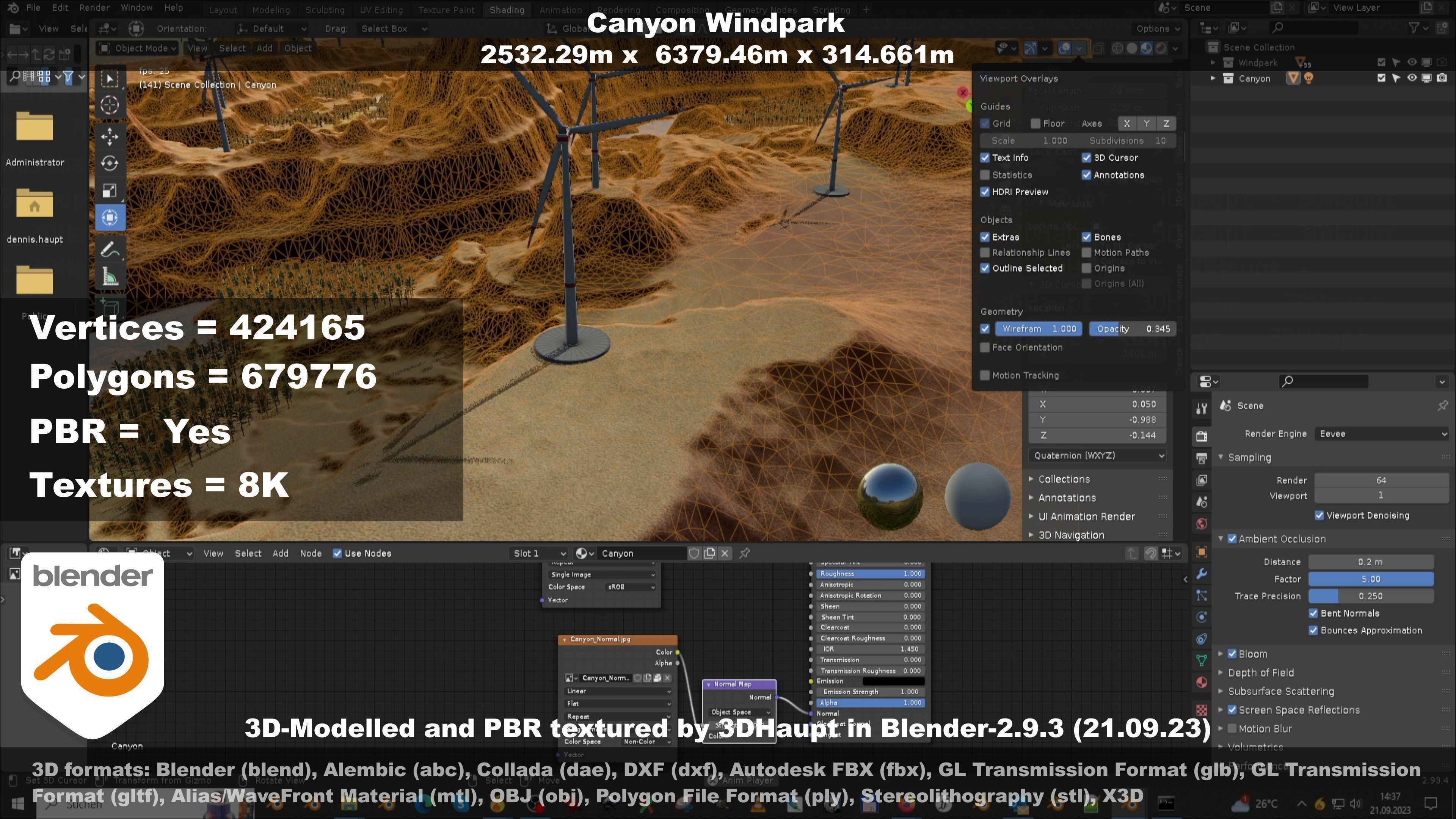The height and width of the screenshot is (819, 1456).
Task: Expand the Windpark collection in outliner
Action: pos(1213,63)
